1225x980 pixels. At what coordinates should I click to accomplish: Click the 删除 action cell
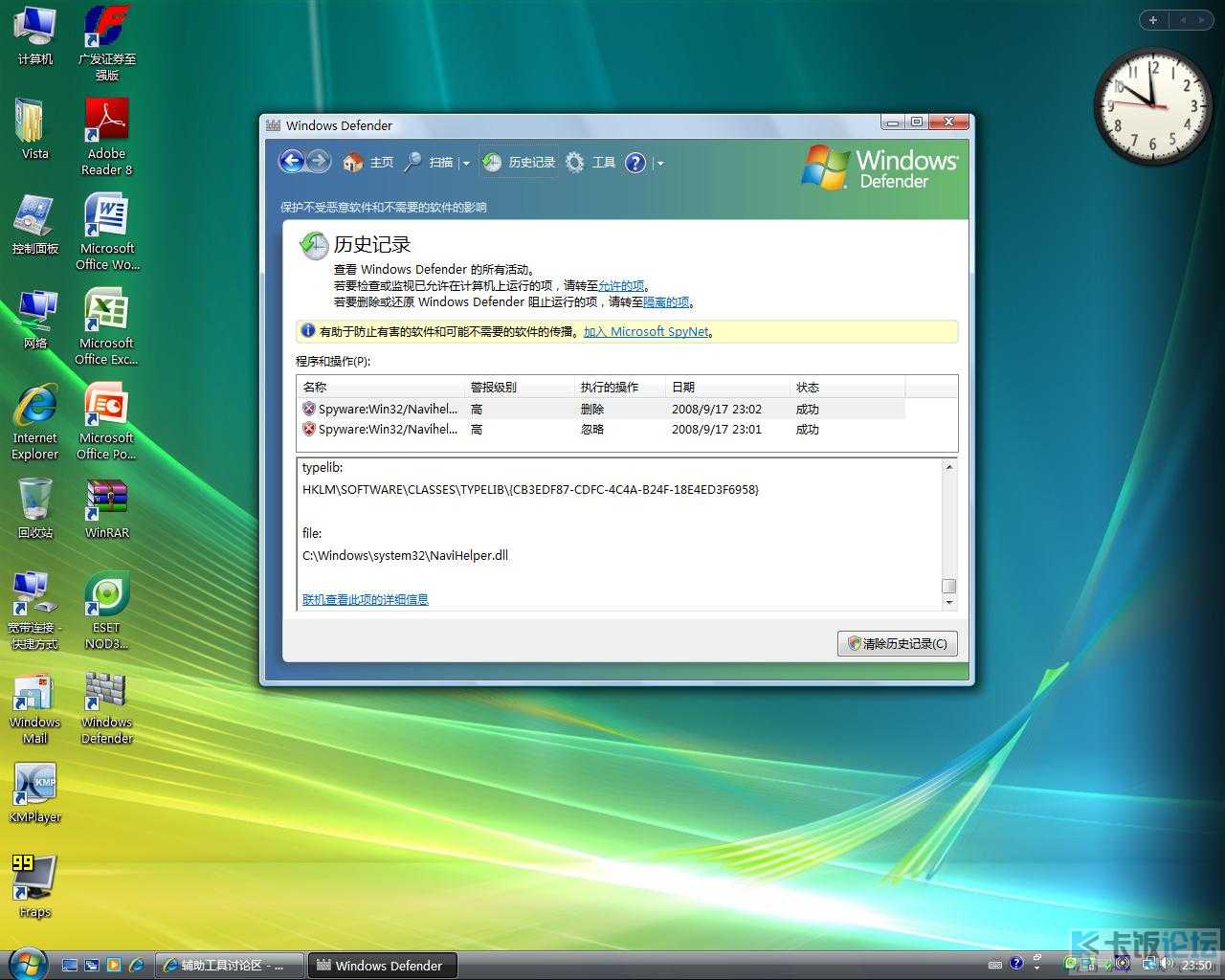click(x=592, y=409)
